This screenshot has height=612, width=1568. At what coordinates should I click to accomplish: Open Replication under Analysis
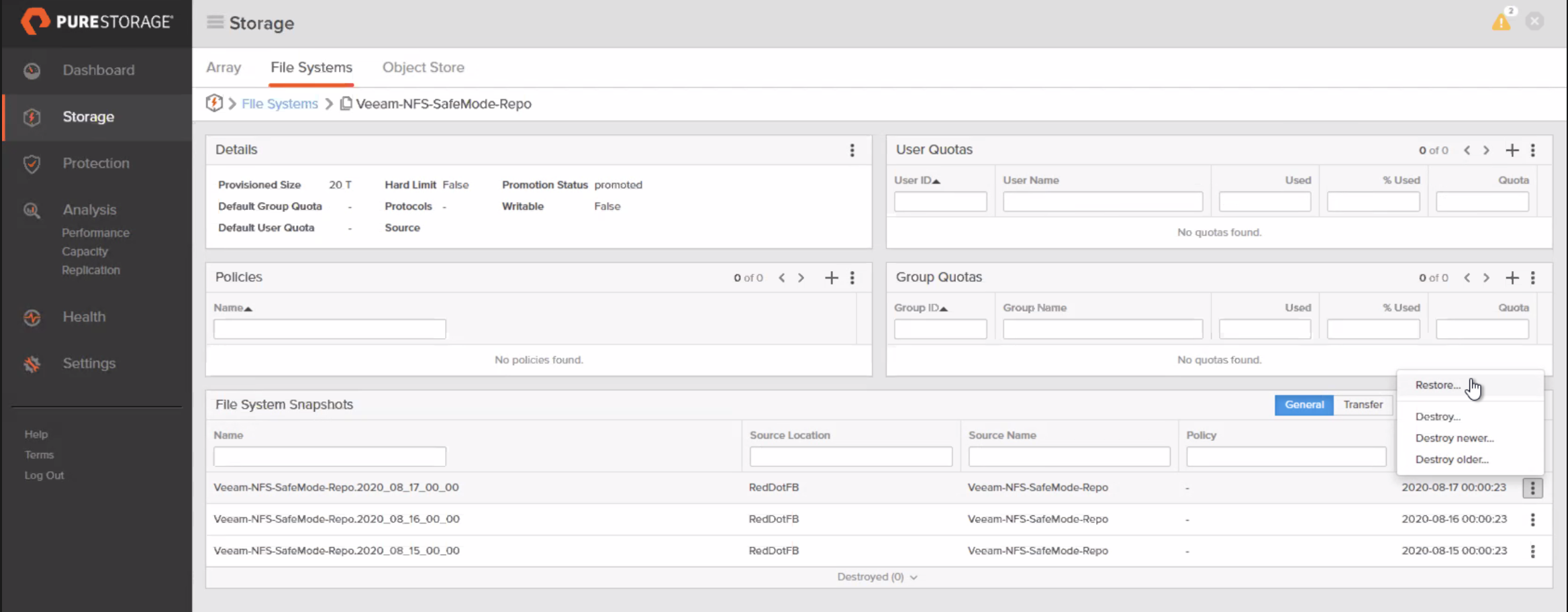91,270
